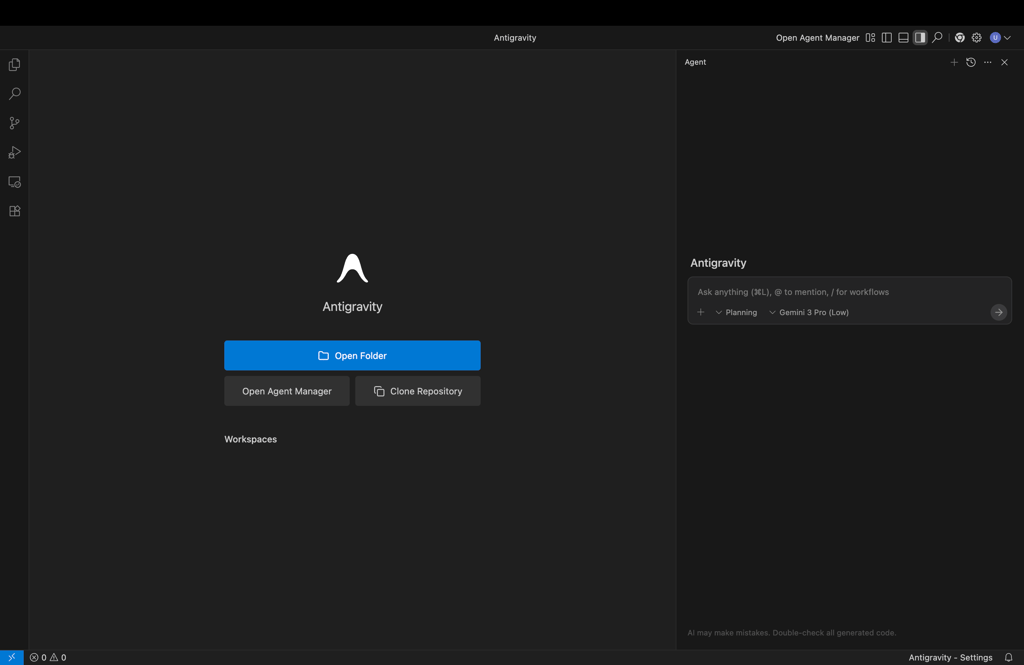Open the Explorer view in the activity bar
This screenshot has width=1024, height=665.
click(14, 65)
